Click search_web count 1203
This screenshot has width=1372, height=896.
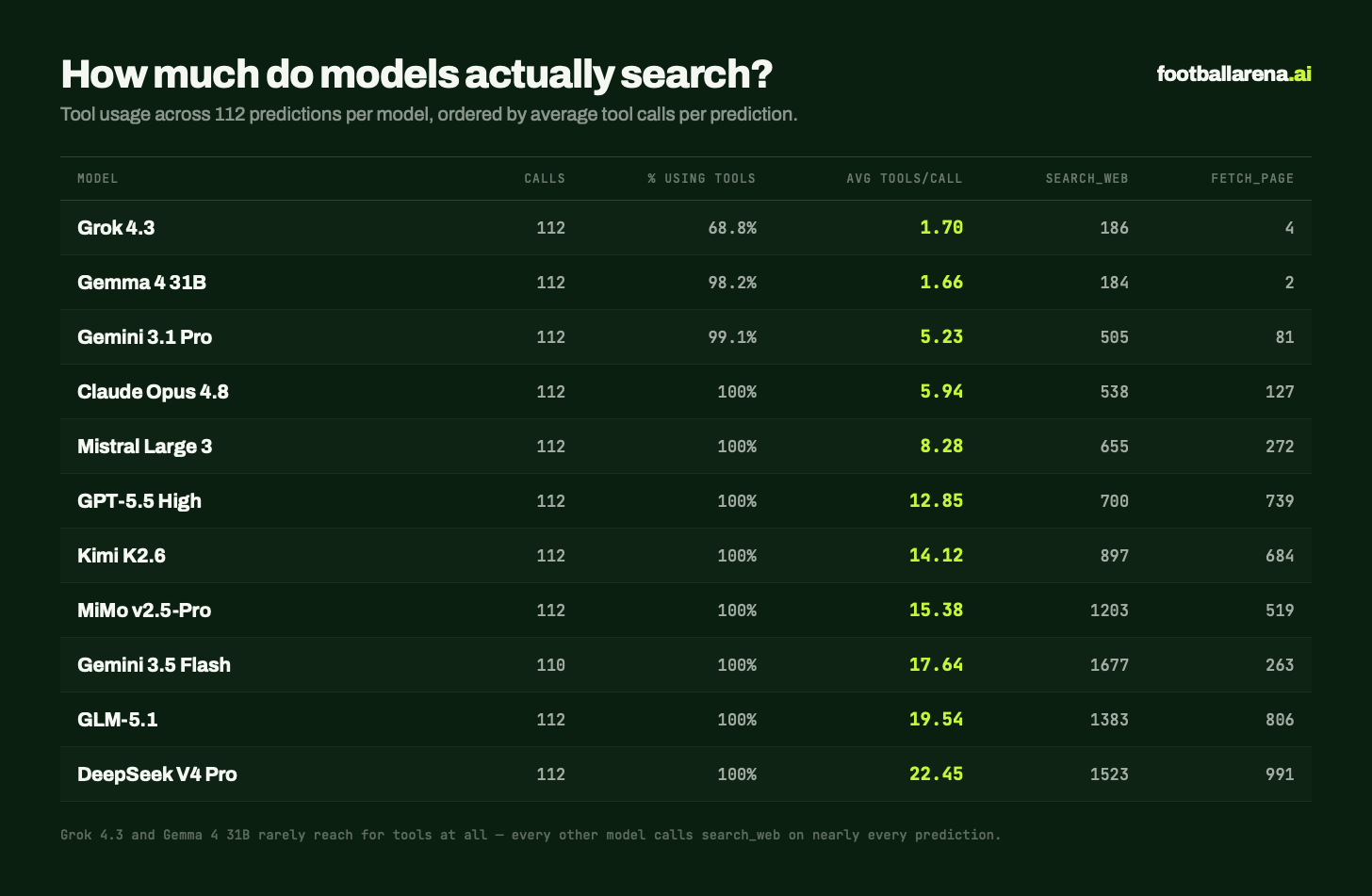tap(1110, 611)
